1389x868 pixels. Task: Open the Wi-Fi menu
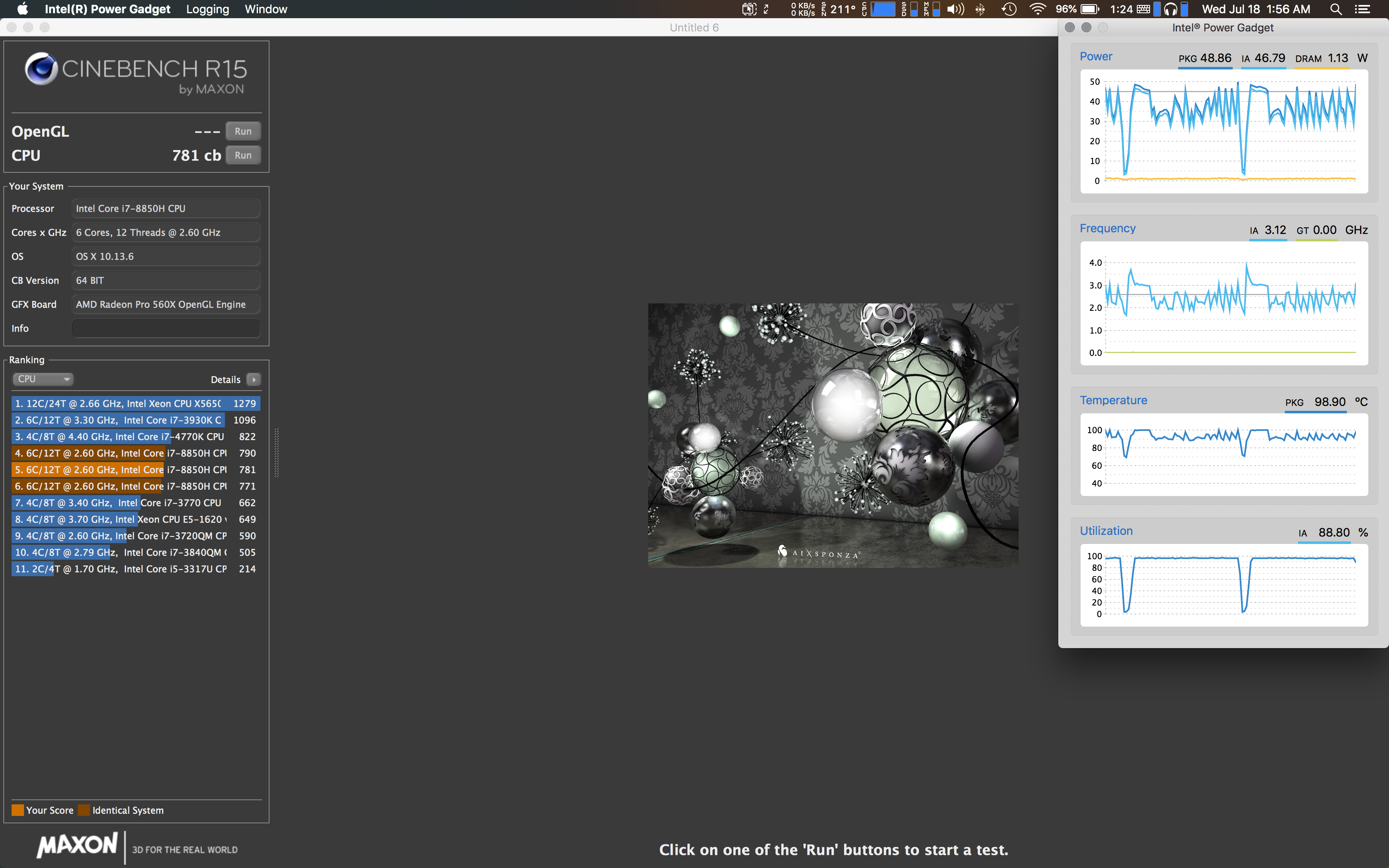pyautogui.click(x=1038, y=9)
